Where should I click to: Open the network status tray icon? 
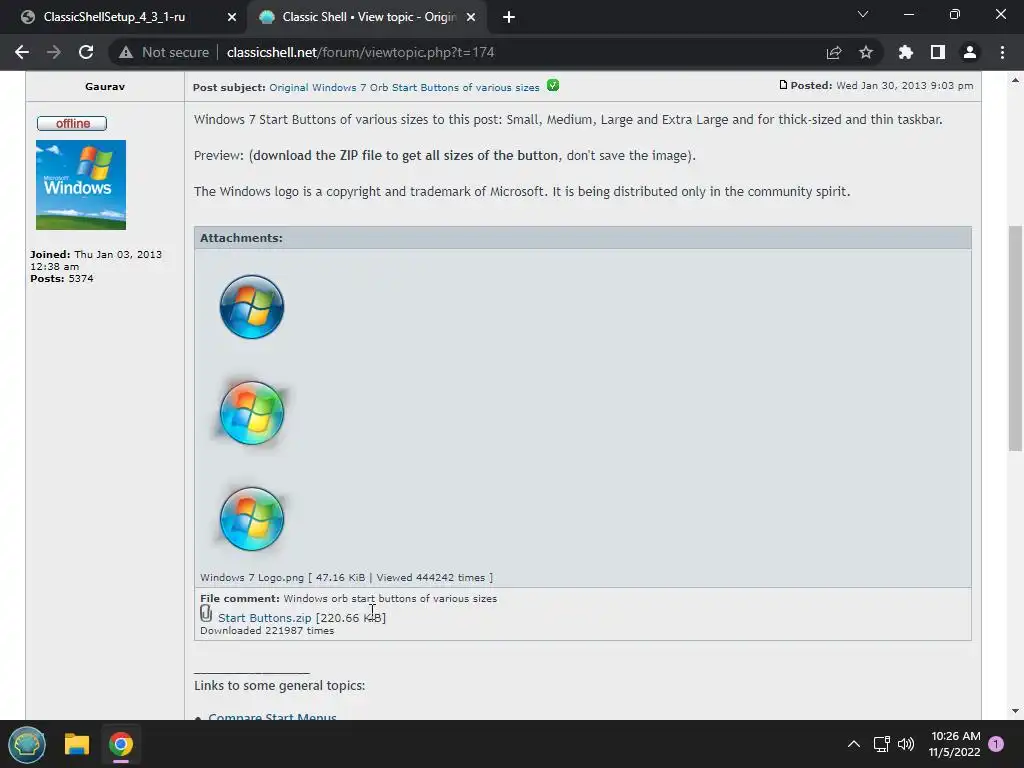point(882,744)
